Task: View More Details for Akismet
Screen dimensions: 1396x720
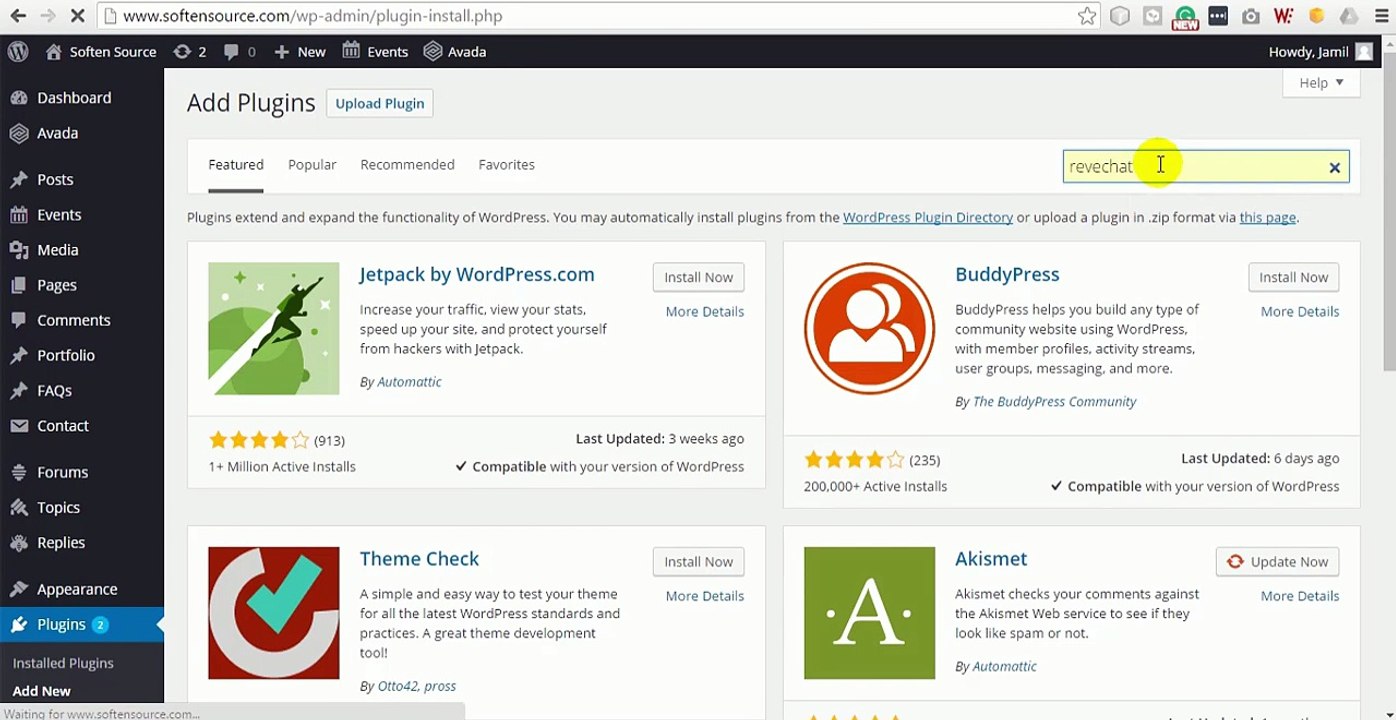Action: 1300,596
